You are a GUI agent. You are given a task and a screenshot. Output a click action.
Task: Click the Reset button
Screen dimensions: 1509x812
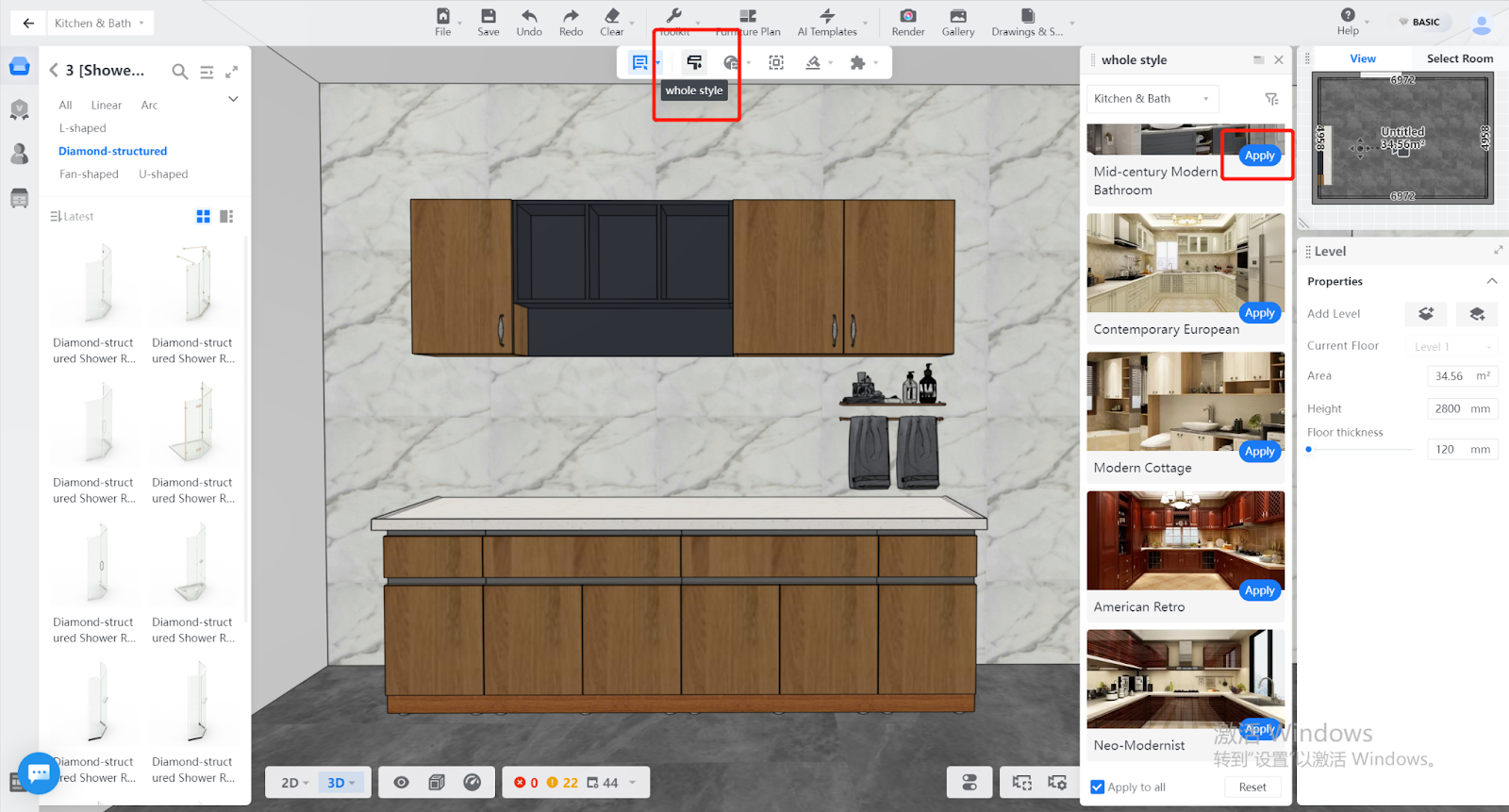click(1252, 787)
